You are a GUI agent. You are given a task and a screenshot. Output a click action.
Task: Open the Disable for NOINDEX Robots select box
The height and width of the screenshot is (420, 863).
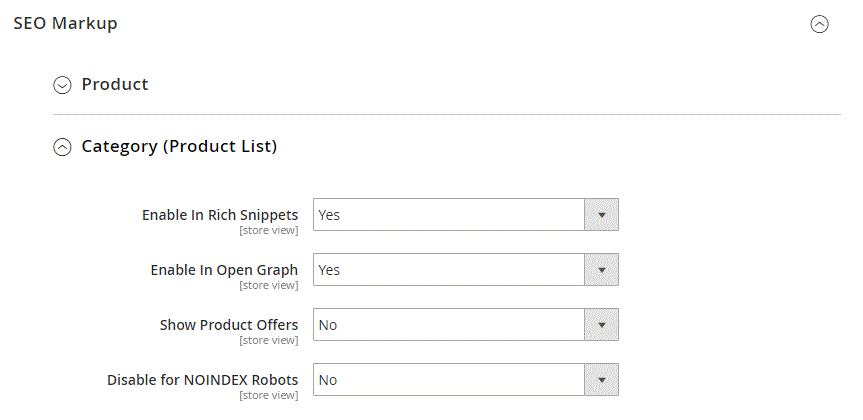pyautogui.click(x=449, y=380)
